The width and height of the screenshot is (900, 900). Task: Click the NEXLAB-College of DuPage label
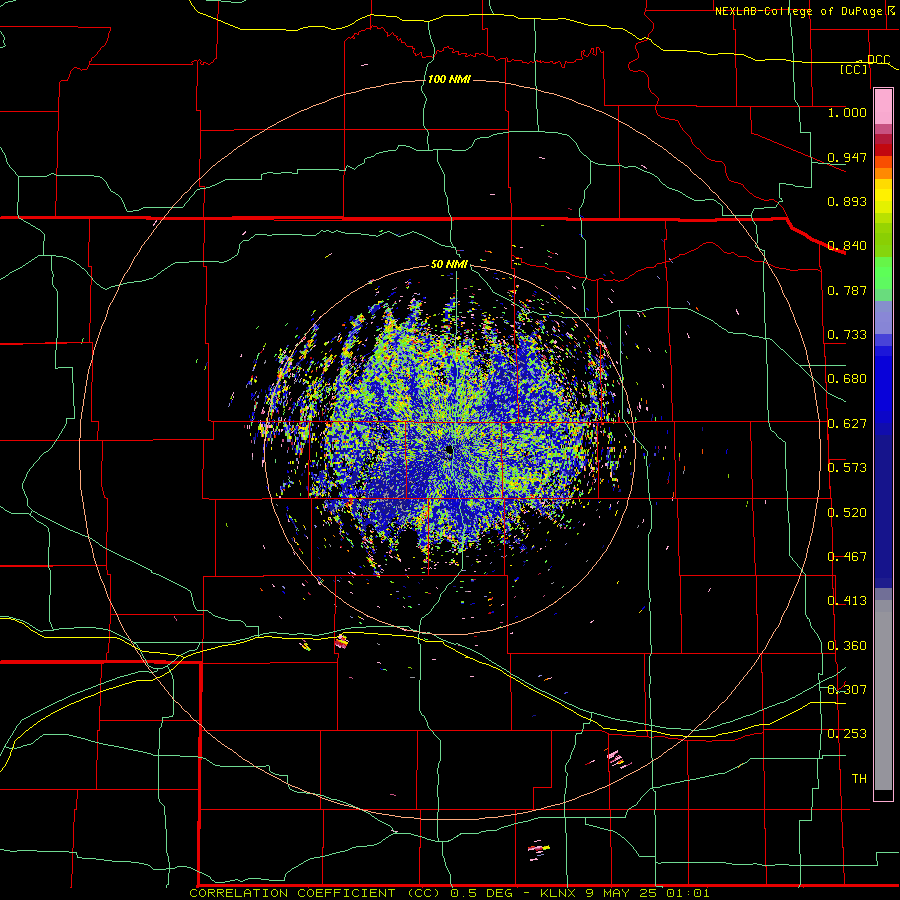click(x=798, y=11)
